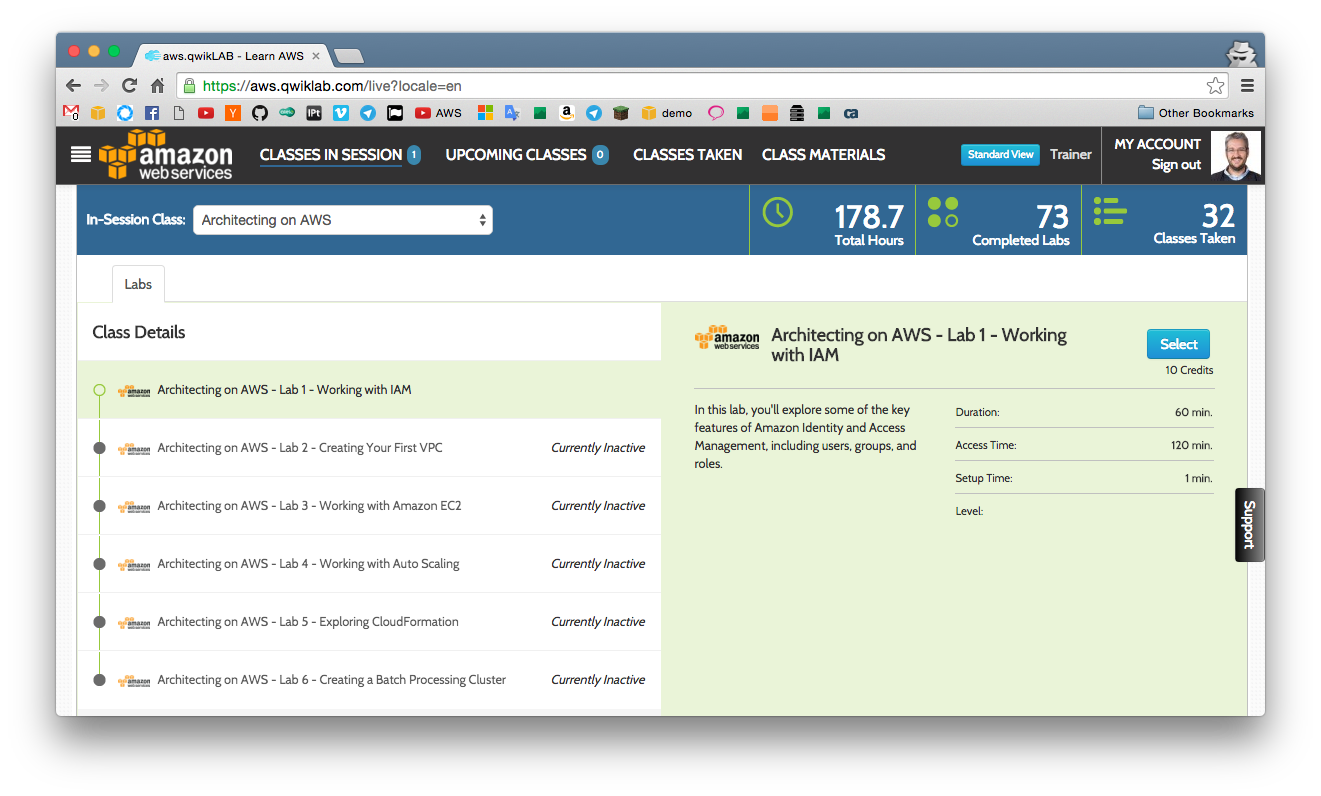Viewport: 1321px width, 796px height.
Task: Go to the browser home page
Action: click(157, 86)
